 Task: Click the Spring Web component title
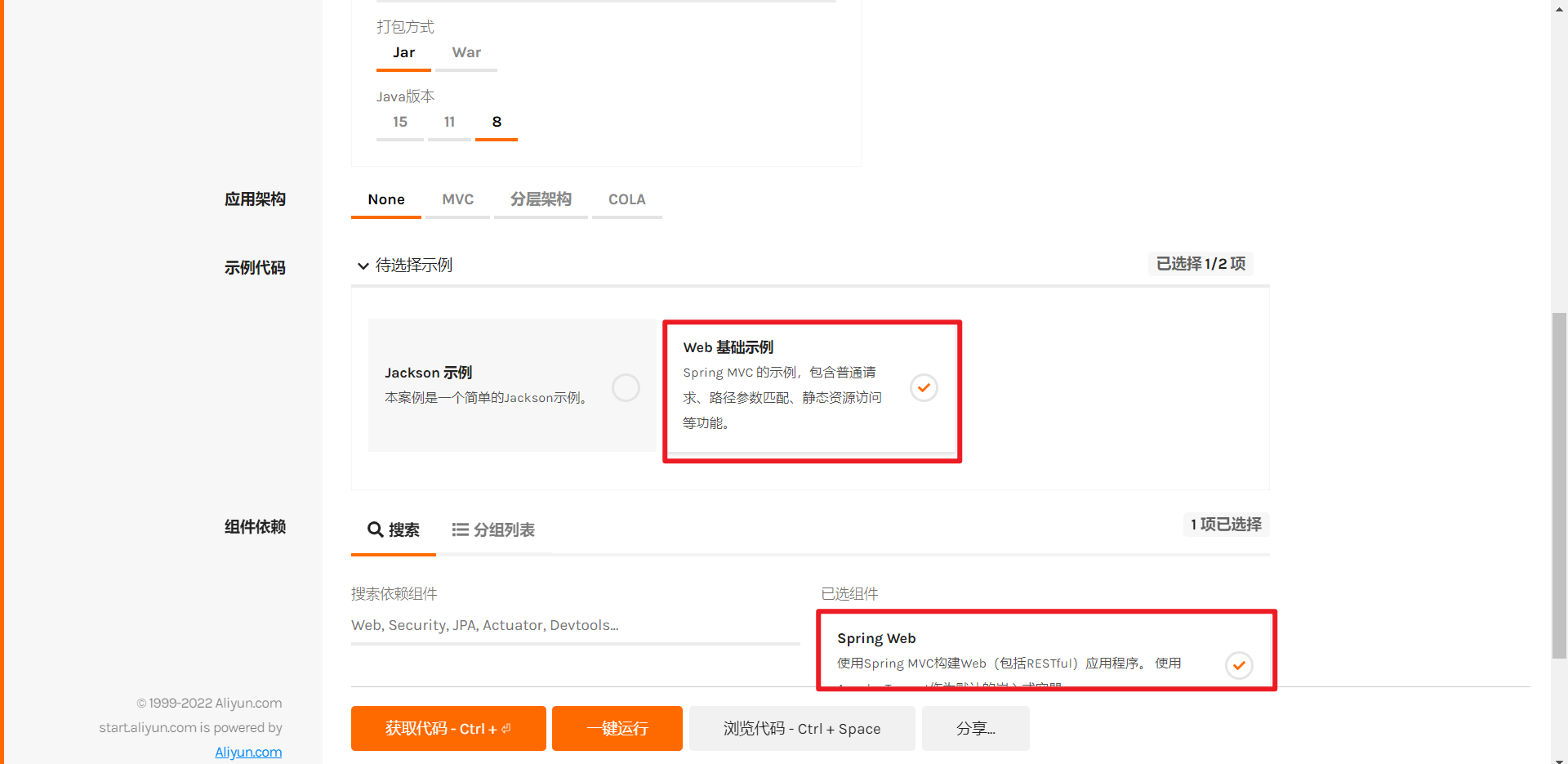(876, 638)
